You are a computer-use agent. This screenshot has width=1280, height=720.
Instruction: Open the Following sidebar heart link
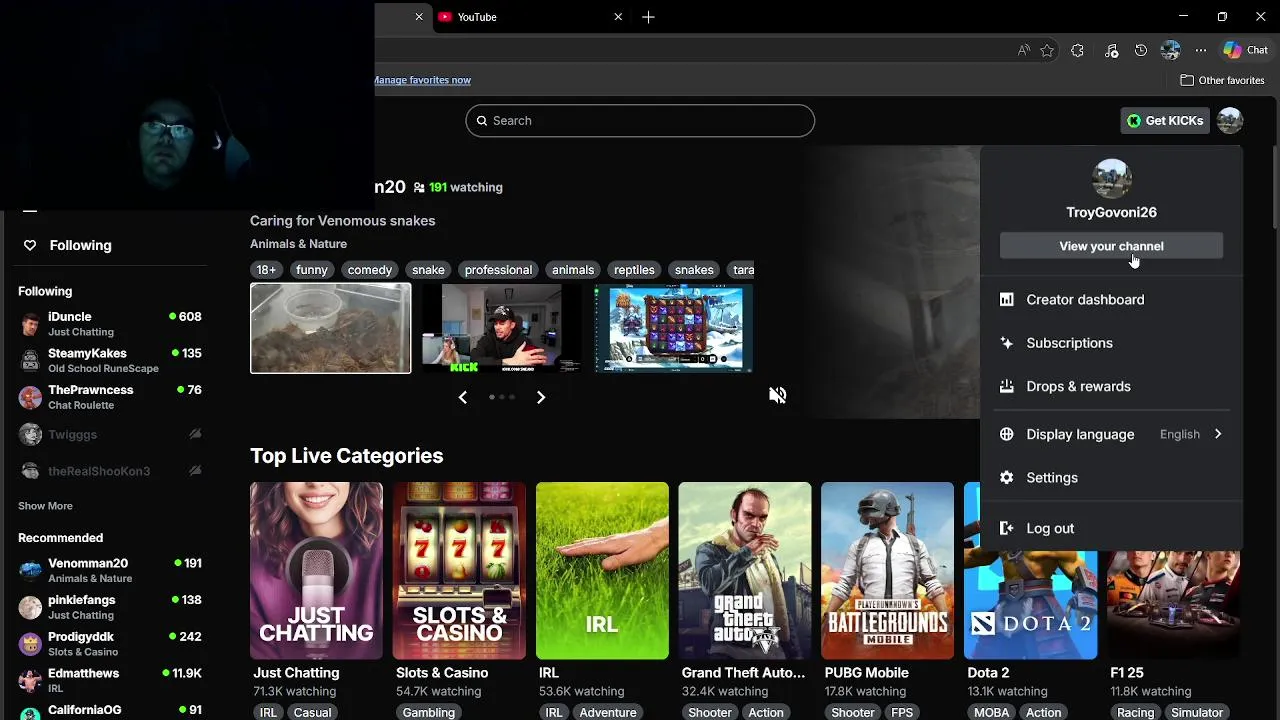click(x=68, y=245)
